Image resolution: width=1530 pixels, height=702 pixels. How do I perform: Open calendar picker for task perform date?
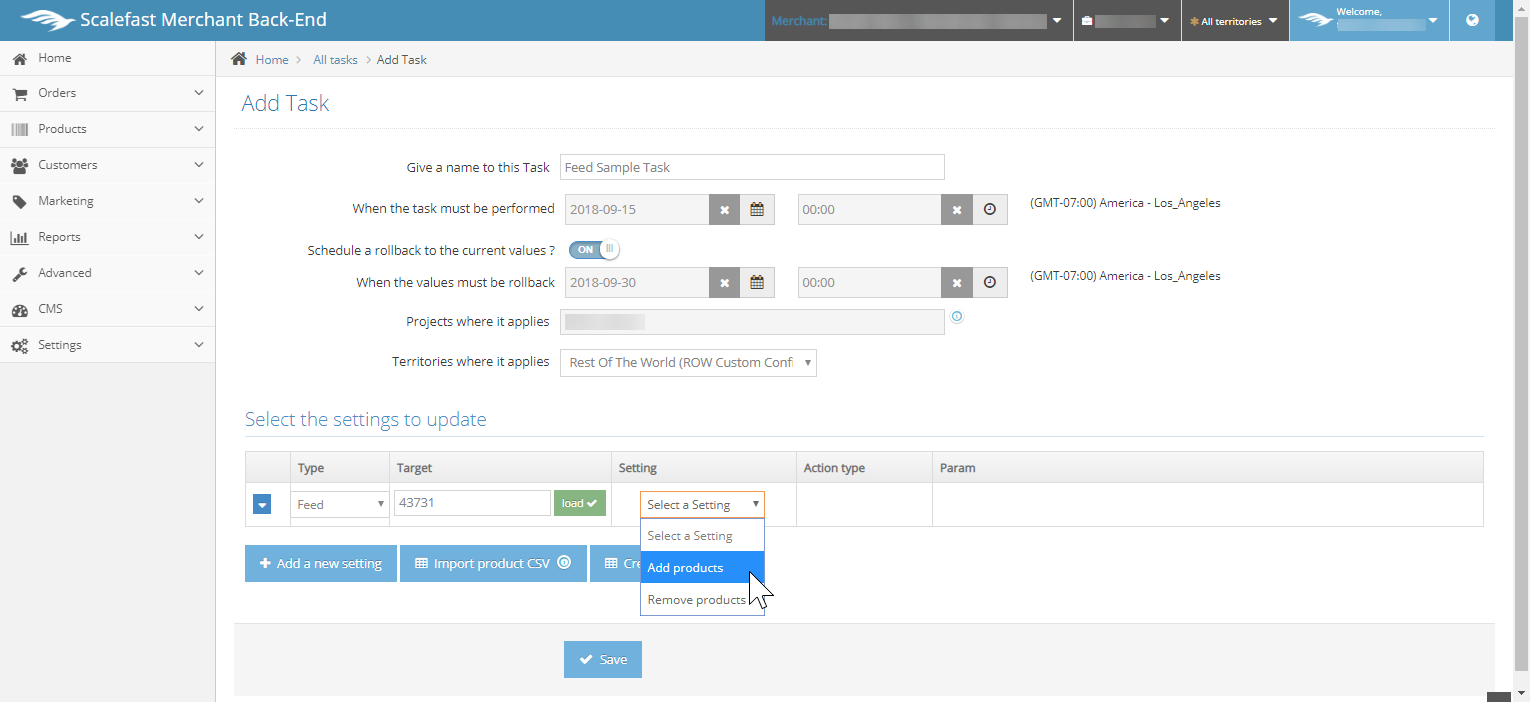coord(757,210)
